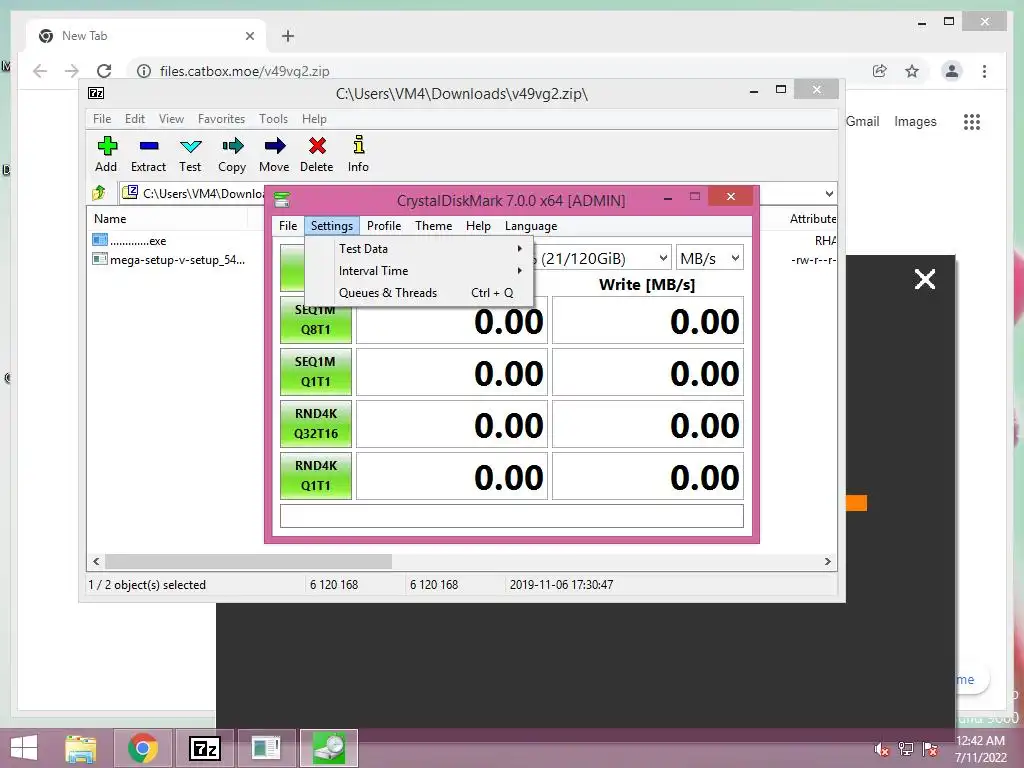Switch to CrystalDiskMark in the taskbar
This screenshot has height=768, width=1024.
click(328, 748)
